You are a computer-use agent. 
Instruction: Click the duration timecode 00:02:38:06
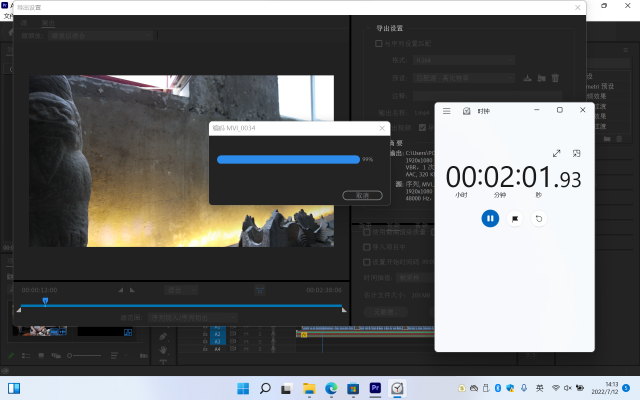coord(324,290)
